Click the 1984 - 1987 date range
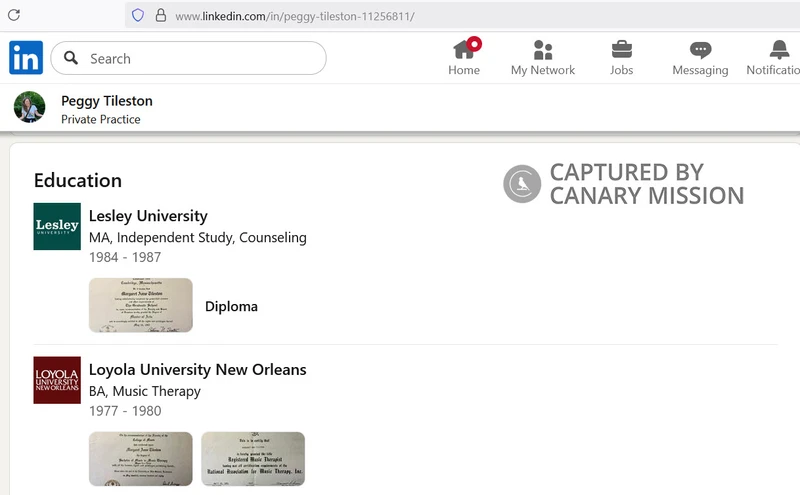Viewport: 800px width, 495px height. click(125, 257)
